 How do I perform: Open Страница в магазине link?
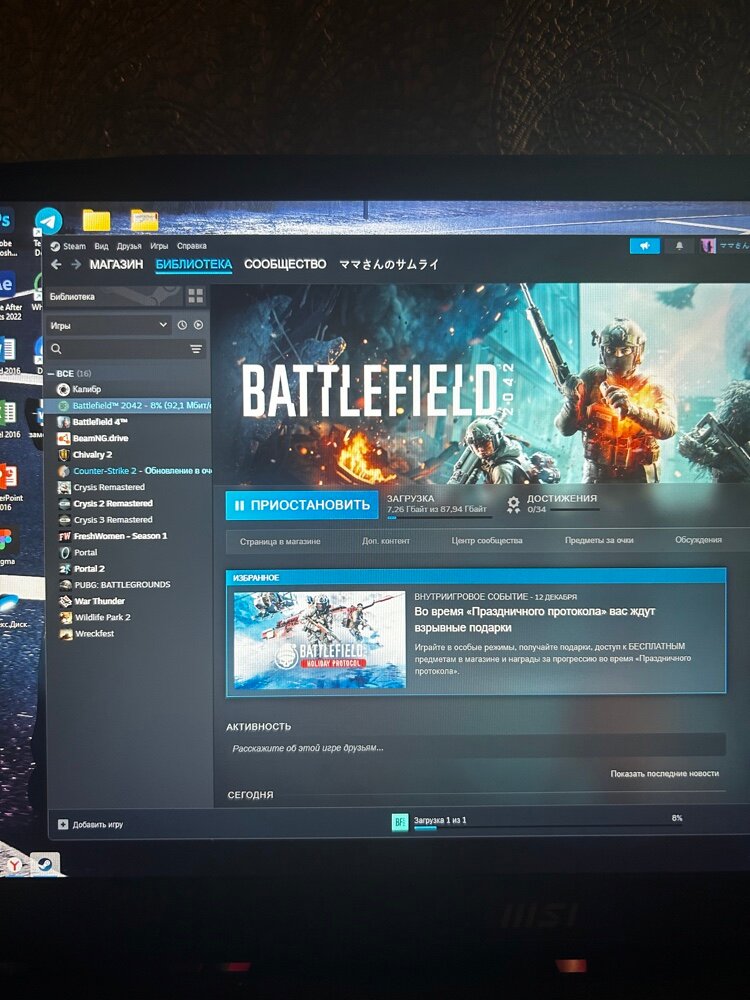coord(280,541)
